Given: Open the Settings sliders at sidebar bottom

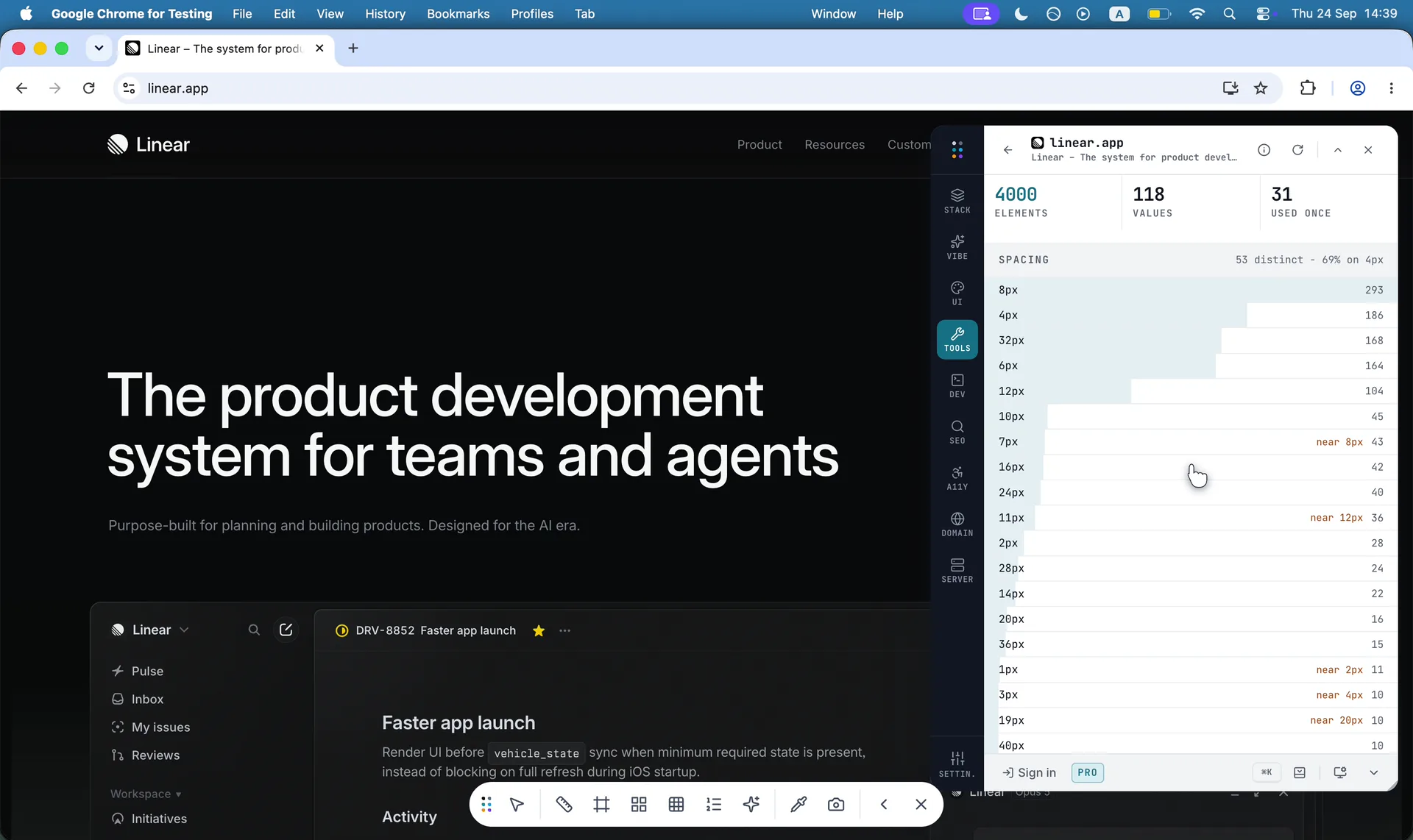Looking at the screenshot, I should pyautogui.click(x=957, y=764).
